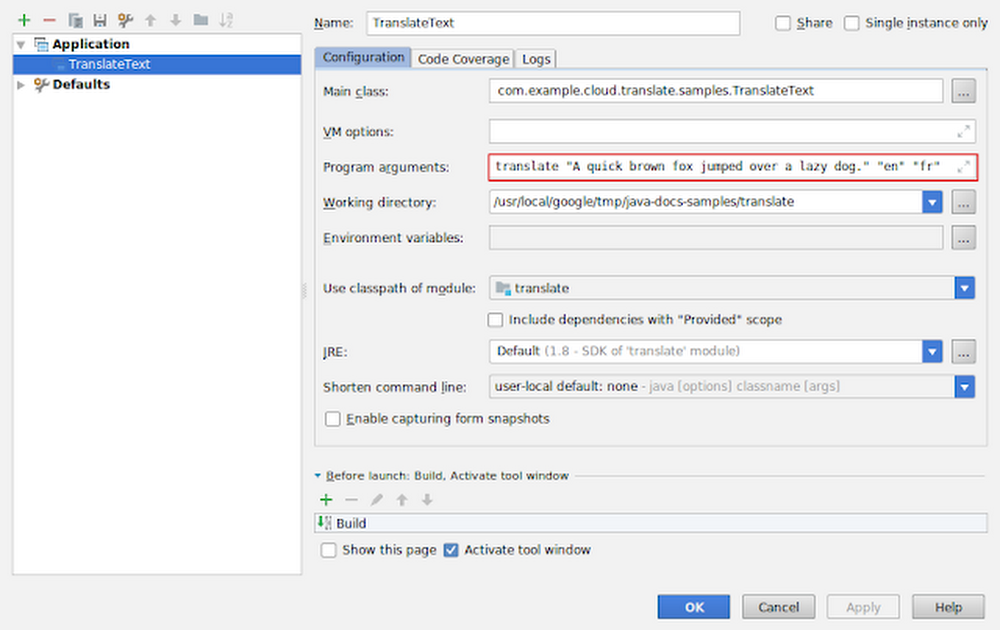
Task: Remove the selected run configuration
Action: pos(49,19)
